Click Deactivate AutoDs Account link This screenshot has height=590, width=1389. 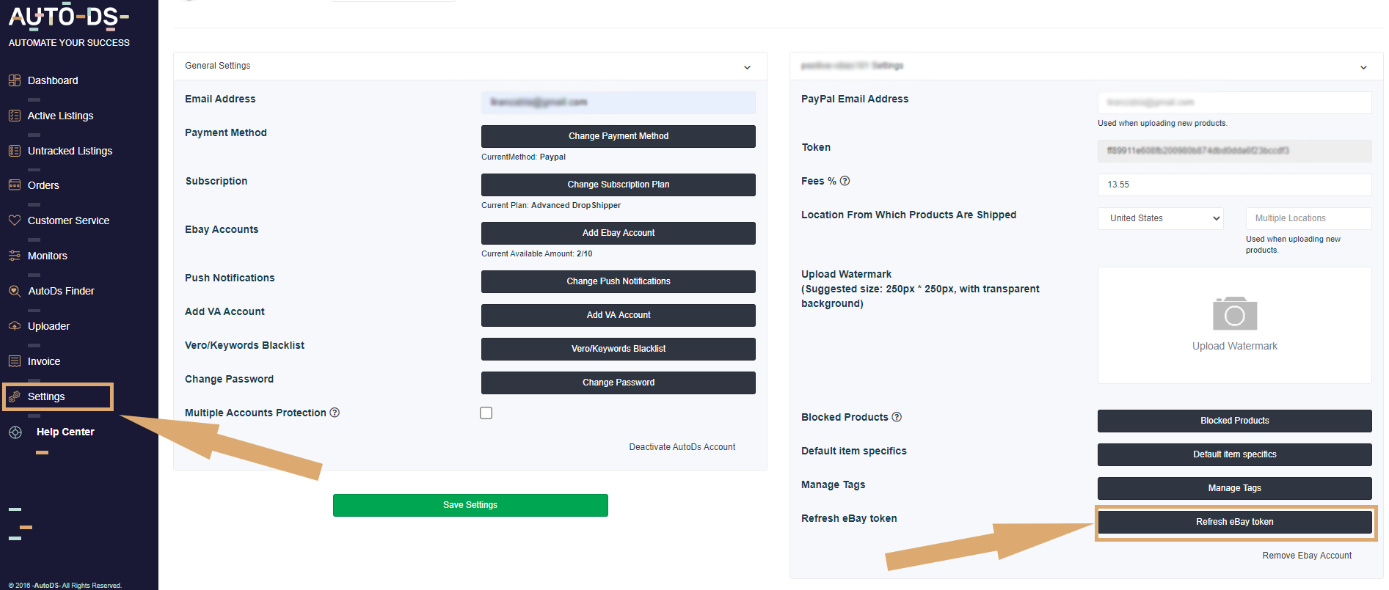tap(682, 447)
